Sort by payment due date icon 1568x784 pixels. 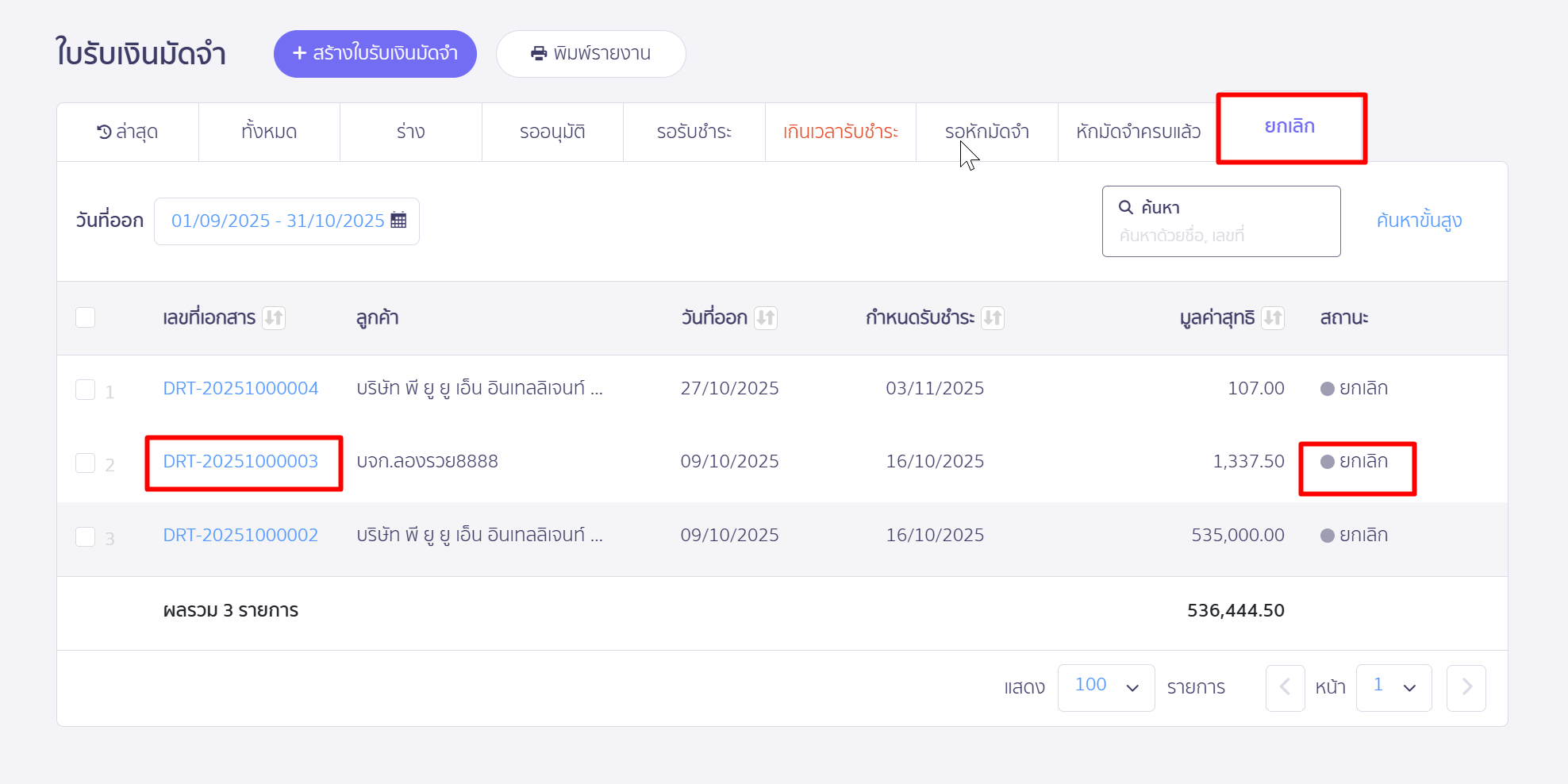click(993, 318)
